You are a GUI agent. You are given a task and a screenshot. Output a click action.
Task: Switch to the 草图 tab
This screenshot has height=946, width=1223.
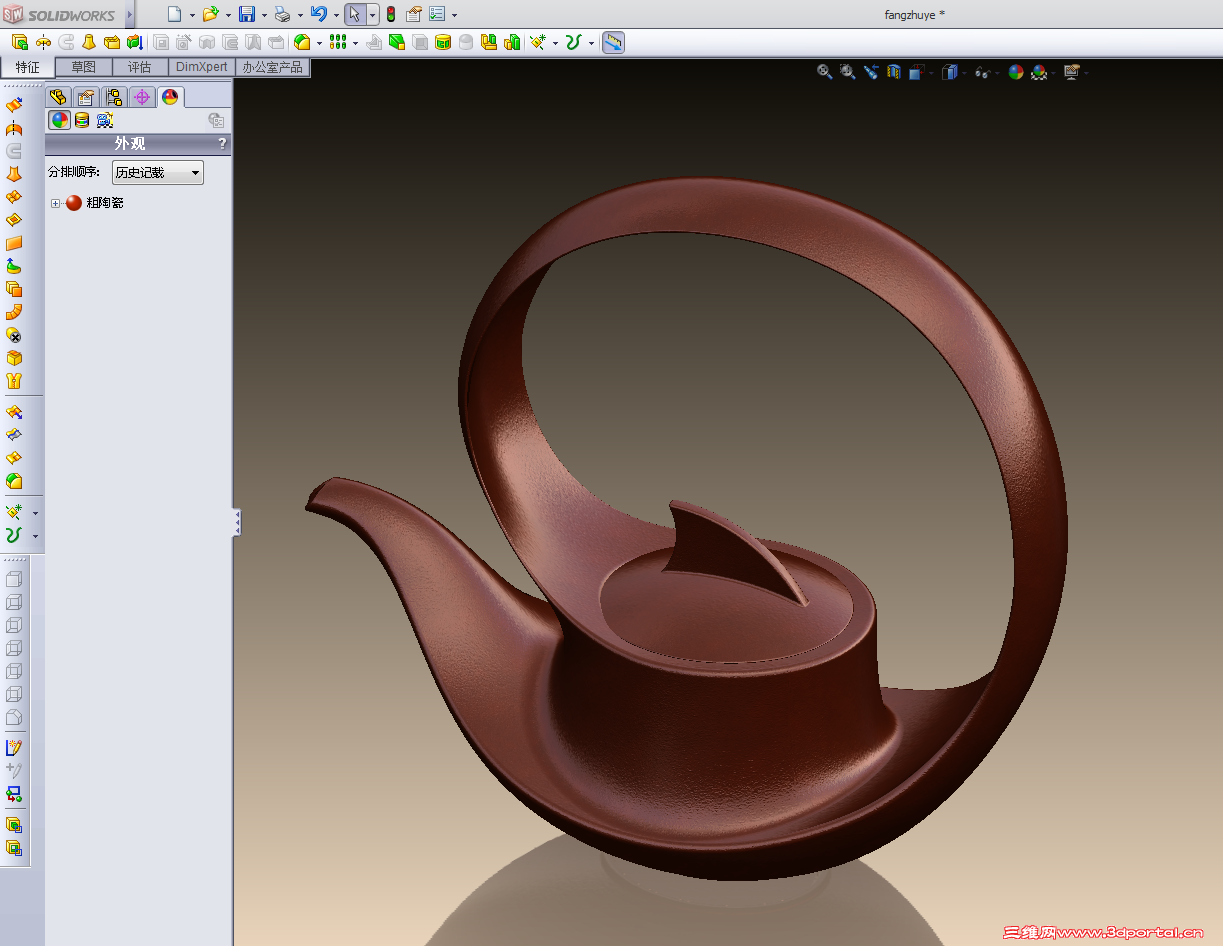click(x=84, y=67)
